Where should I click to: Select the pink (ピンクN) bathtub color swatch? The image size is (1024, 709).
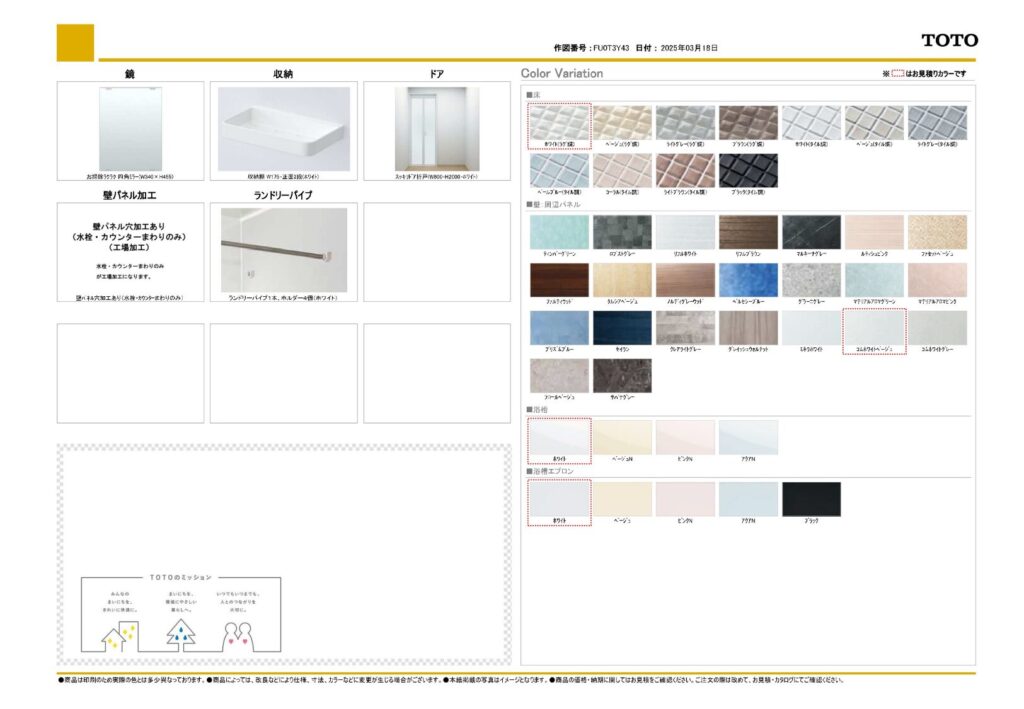pyautogui.click(x=685, y=437)
